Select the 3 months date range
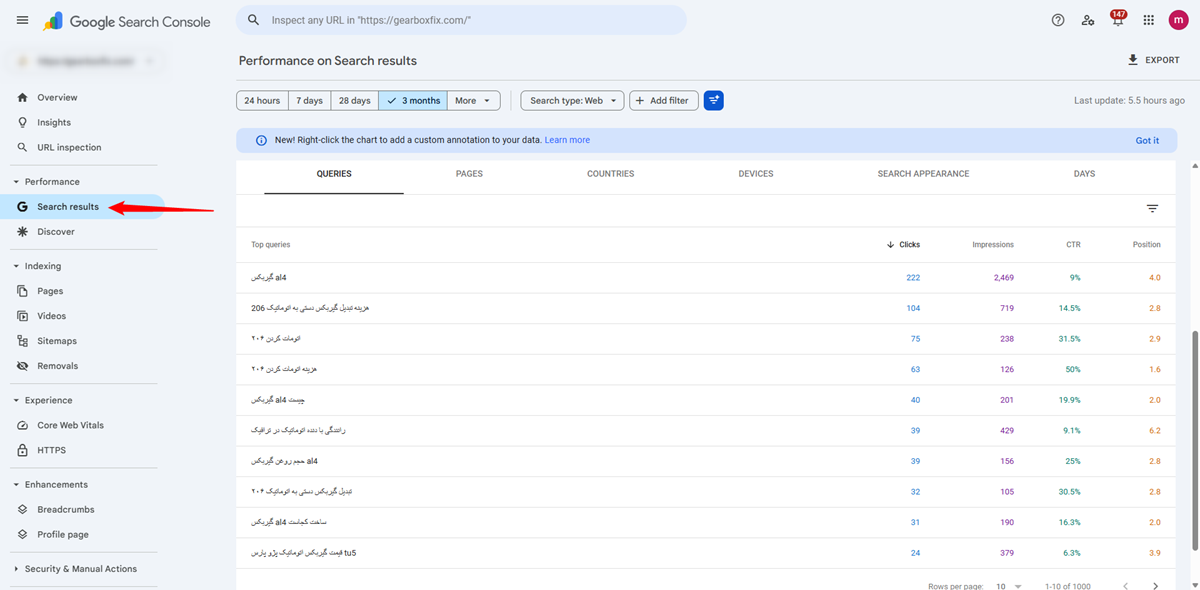The width and height of the screenshot is (1200, 590). [x=413, y=101]
